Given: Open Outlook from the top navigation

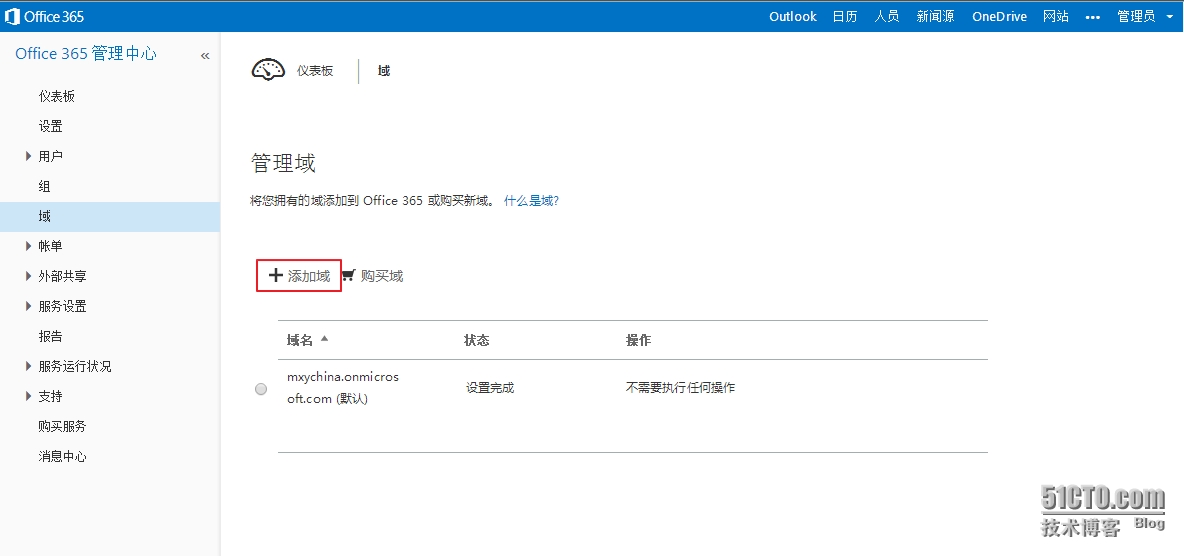Looking at the screenshot, I should pos(792,17).
